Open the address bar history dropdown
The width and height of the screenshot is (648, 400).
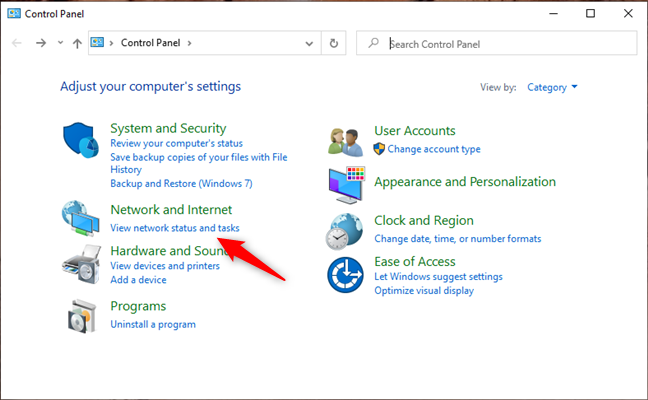click(308, 43)
